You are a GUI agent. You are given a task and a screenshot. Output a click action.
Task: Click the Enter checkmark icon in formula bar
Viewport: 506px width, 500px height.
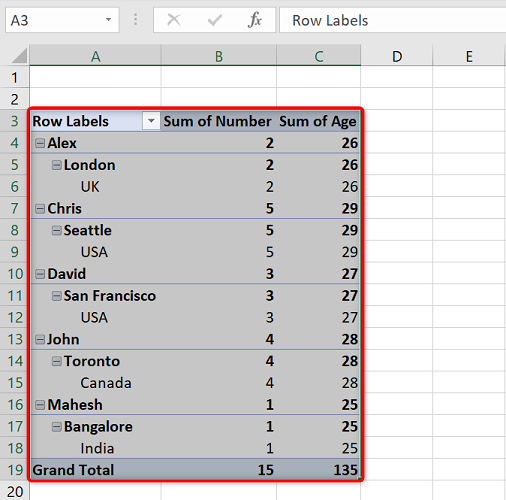(214, 20)
